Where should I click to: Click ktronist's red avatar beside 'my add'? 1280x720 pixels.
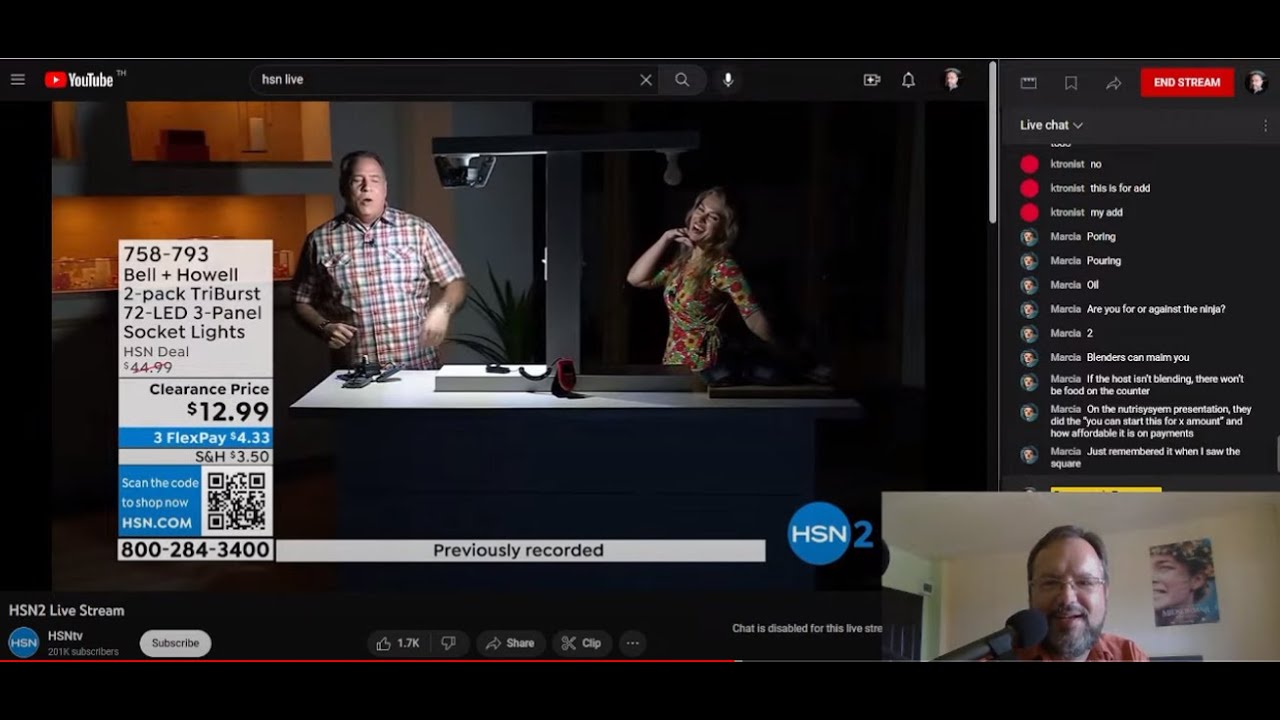(x=1029, y=213)
